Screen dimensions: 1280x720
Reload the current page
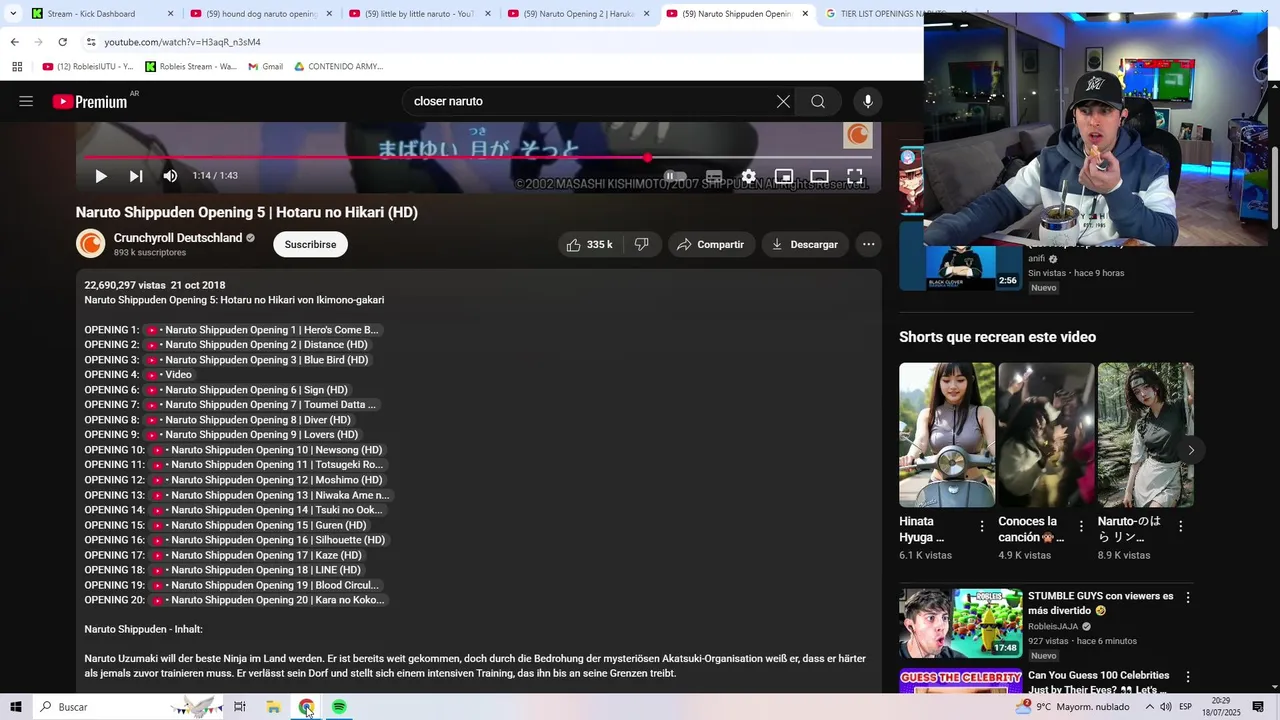62,42
